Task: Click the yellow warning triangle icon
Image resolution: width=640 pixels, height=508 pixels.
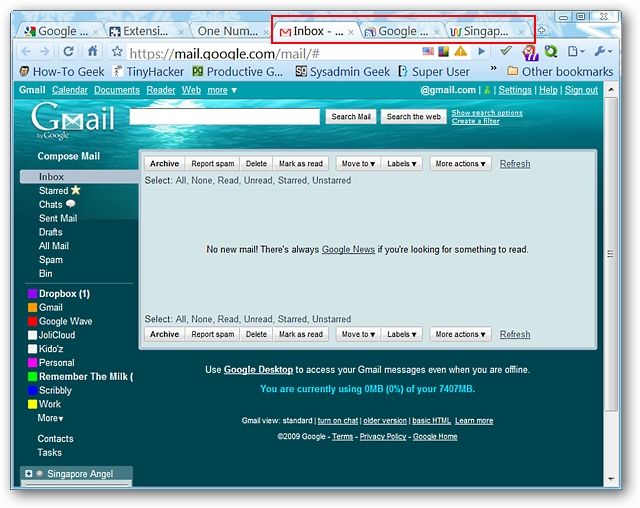Action: [461, 51]
